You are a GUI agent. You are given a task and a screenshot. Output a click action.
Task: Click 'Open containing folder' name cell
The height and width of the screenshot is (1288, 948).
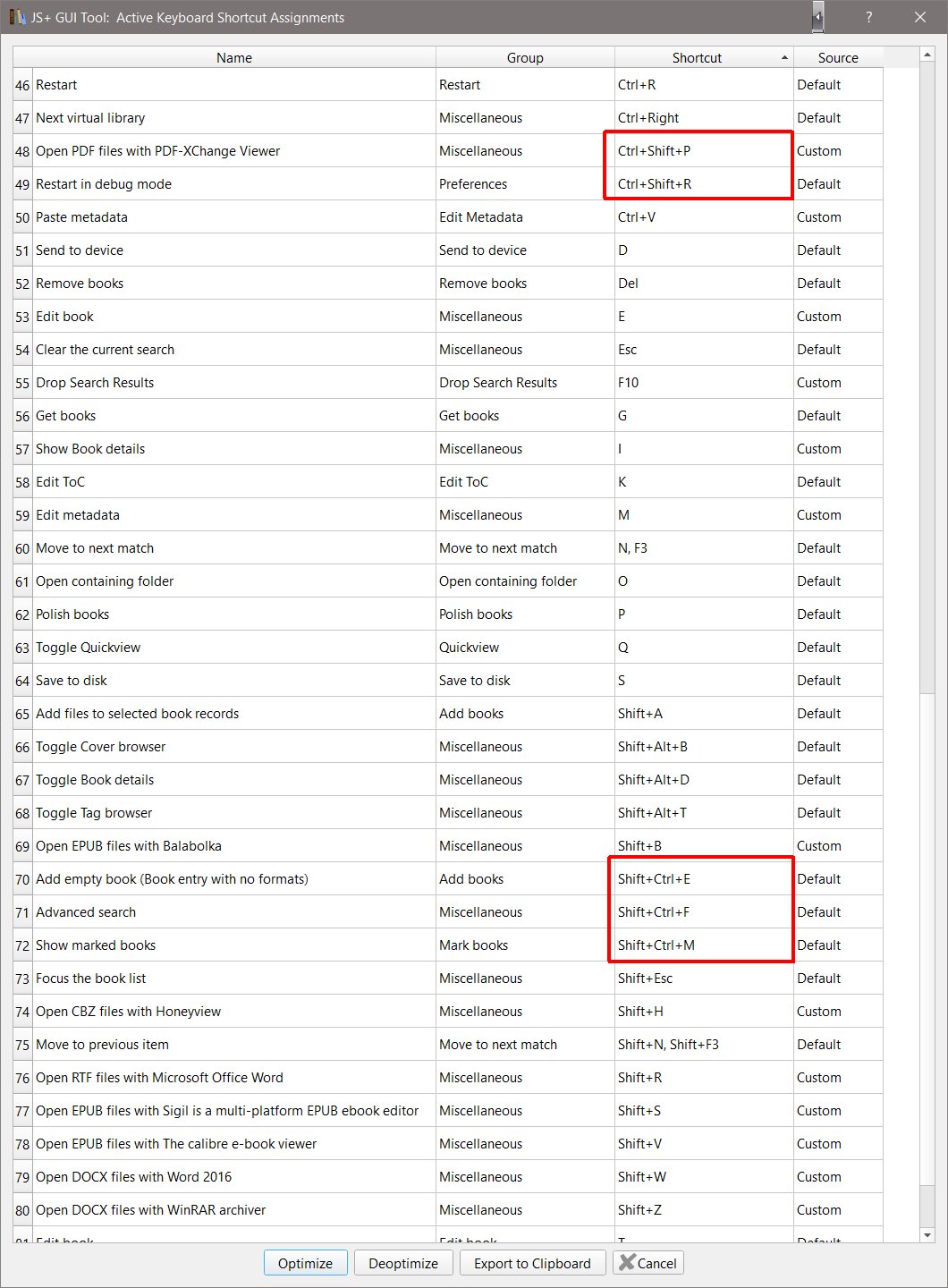click(234, 581)
